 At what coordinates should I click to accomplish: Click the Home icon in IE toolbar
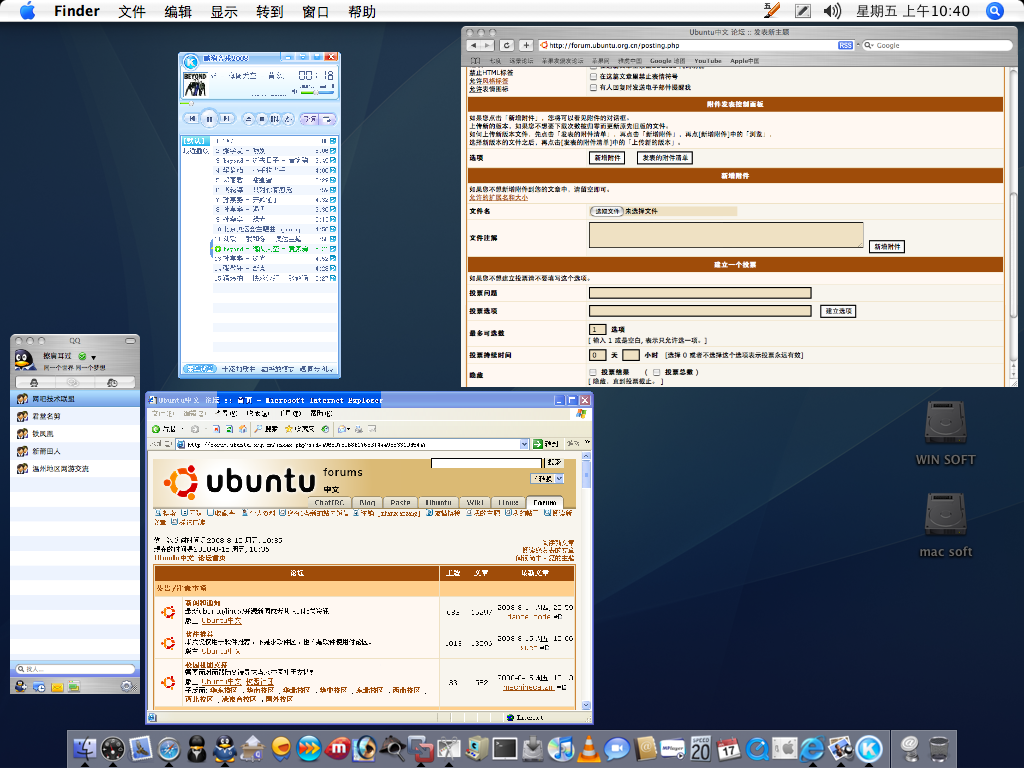242,429
